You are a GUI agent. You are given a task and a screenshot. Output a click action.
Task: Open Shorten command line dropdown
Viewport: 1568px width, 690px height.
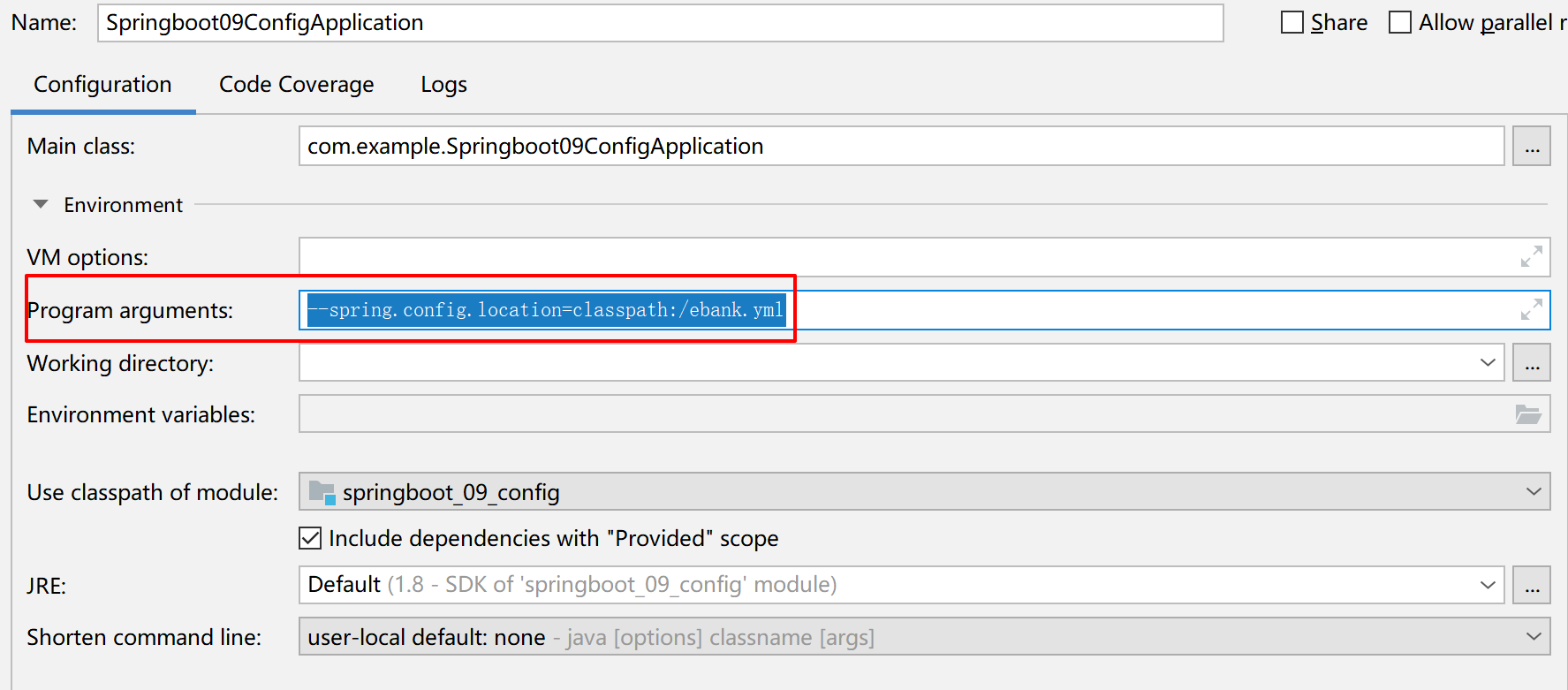[x=924, y=637]
